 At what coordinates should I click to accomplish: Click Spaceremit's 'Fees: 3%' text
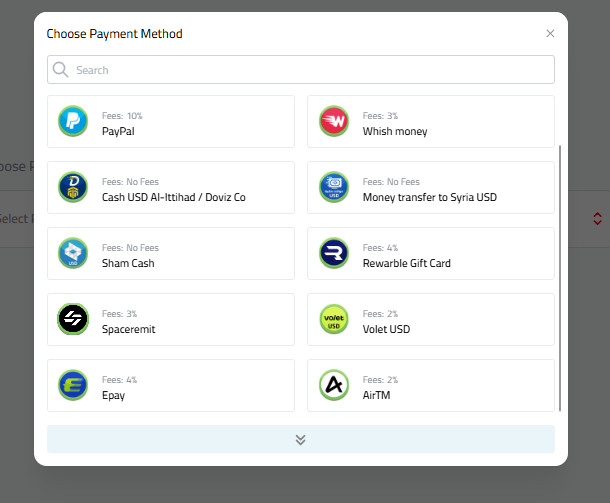pyautogui.click(x=119, y=314)
